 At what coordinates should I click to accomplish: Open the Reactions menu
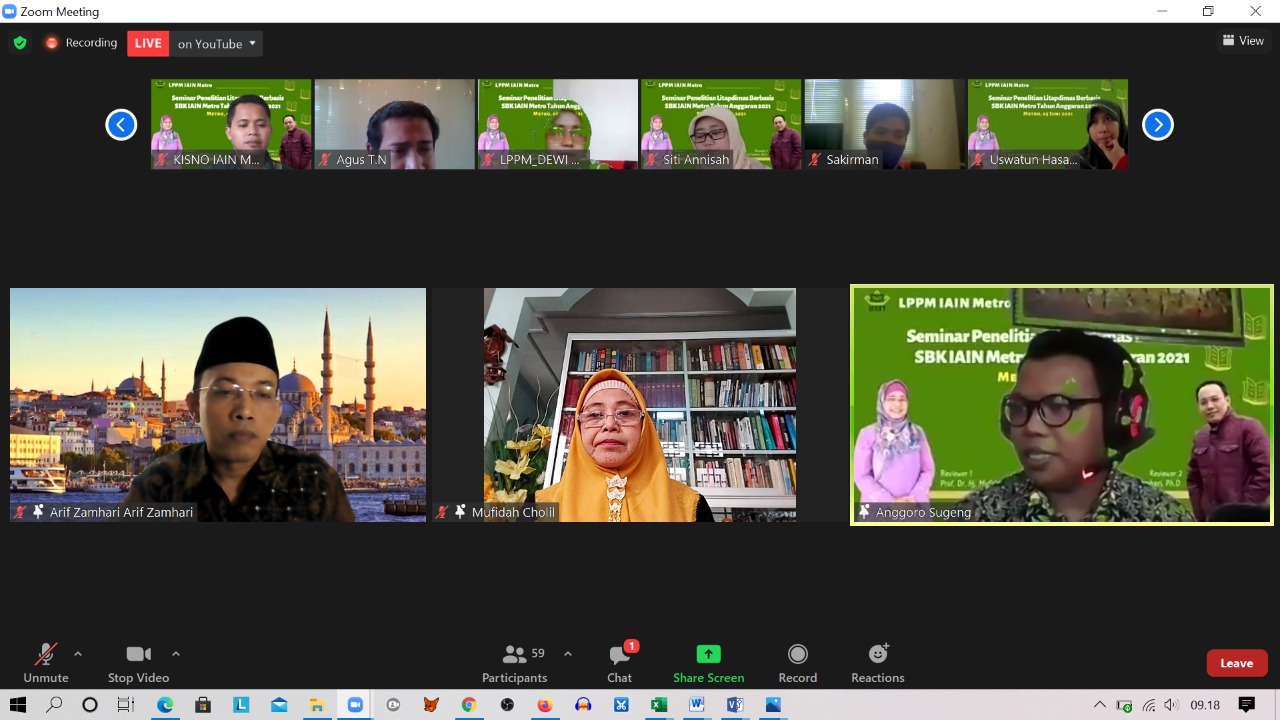(877, 663)
